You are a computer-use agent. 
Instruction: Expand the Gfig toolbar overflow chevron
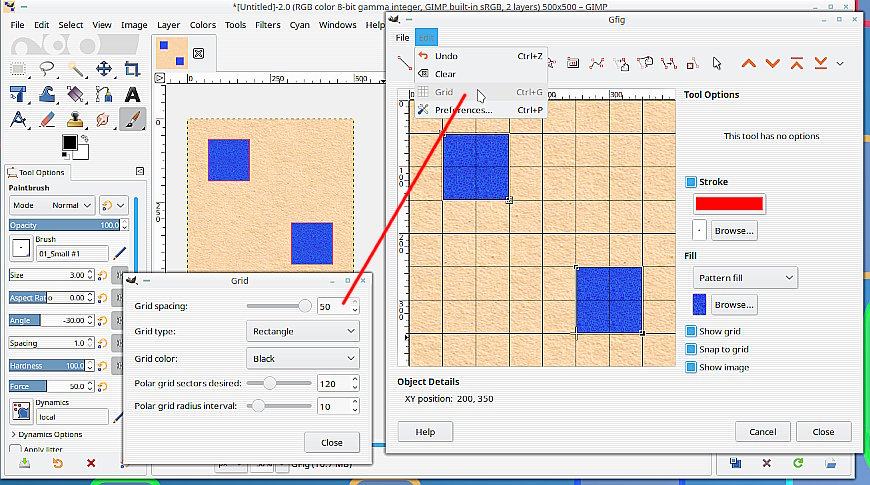tap(840, 64)
